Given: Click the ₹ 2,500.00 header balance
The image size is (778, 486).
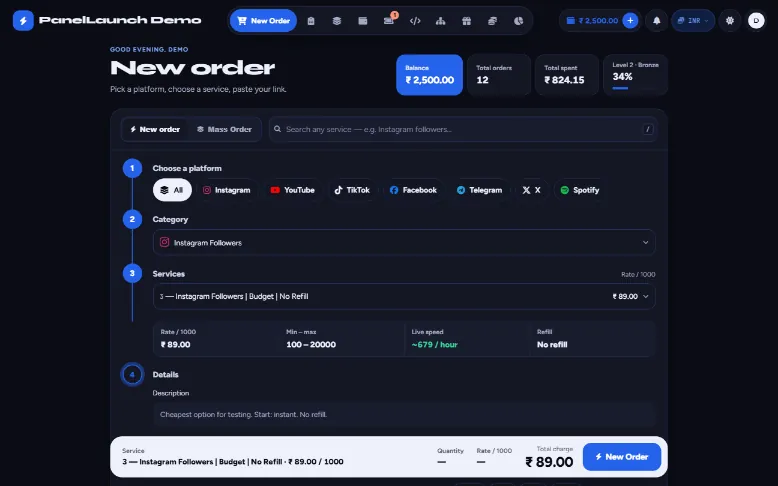Looking at the screenshot, I should pos(598,21).
